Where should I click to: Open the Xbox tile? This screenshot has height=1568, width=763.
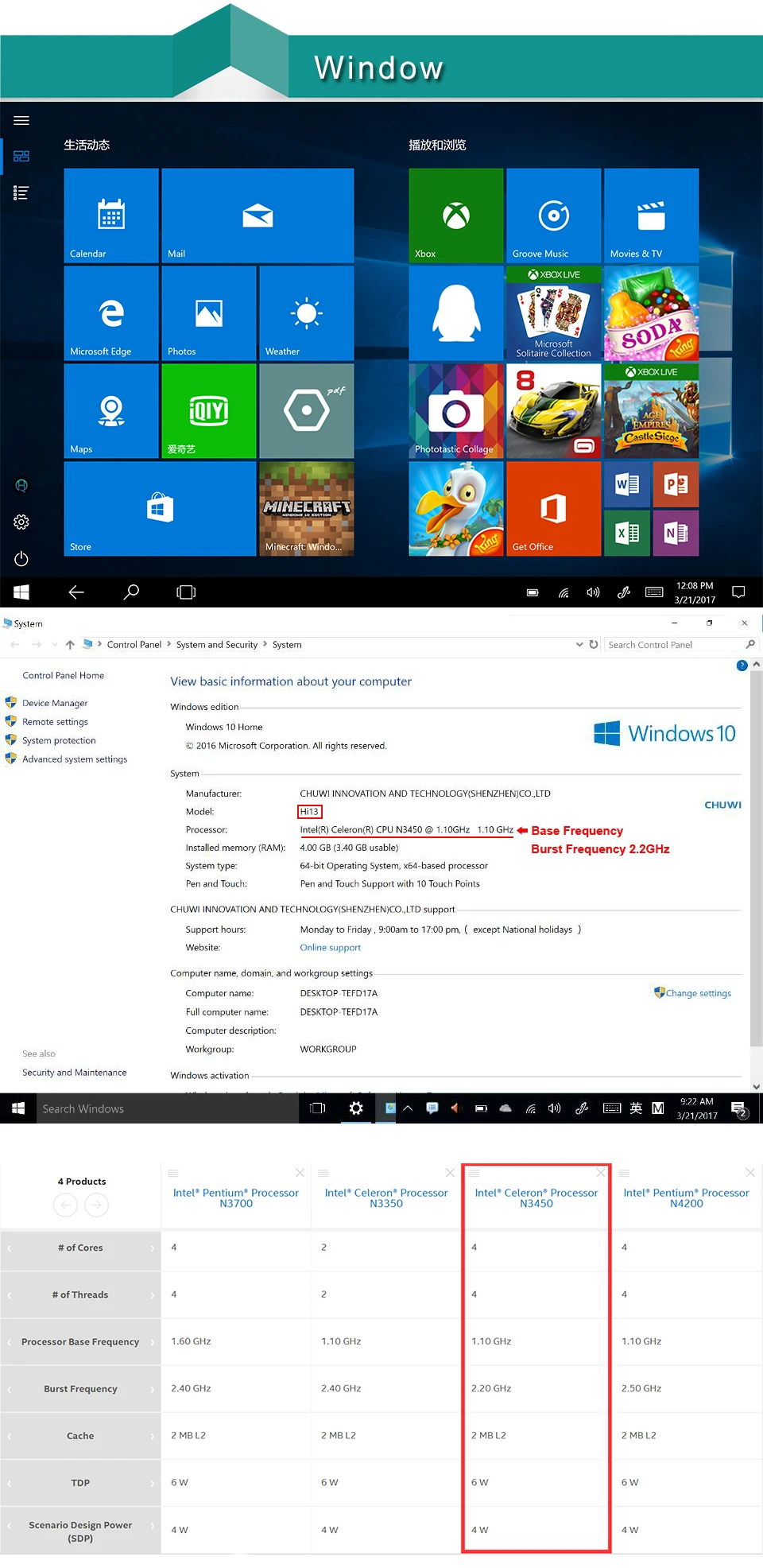(x=456, y=215)
